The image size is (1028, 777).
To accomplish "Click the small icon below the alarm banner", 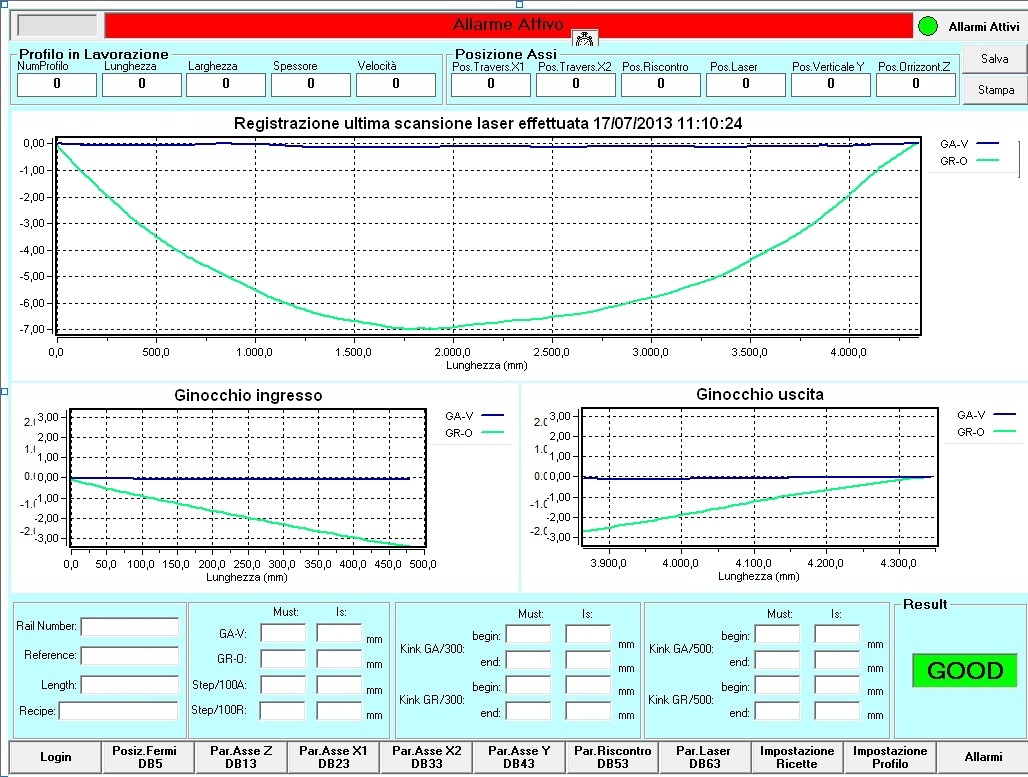I will point(586,39).
